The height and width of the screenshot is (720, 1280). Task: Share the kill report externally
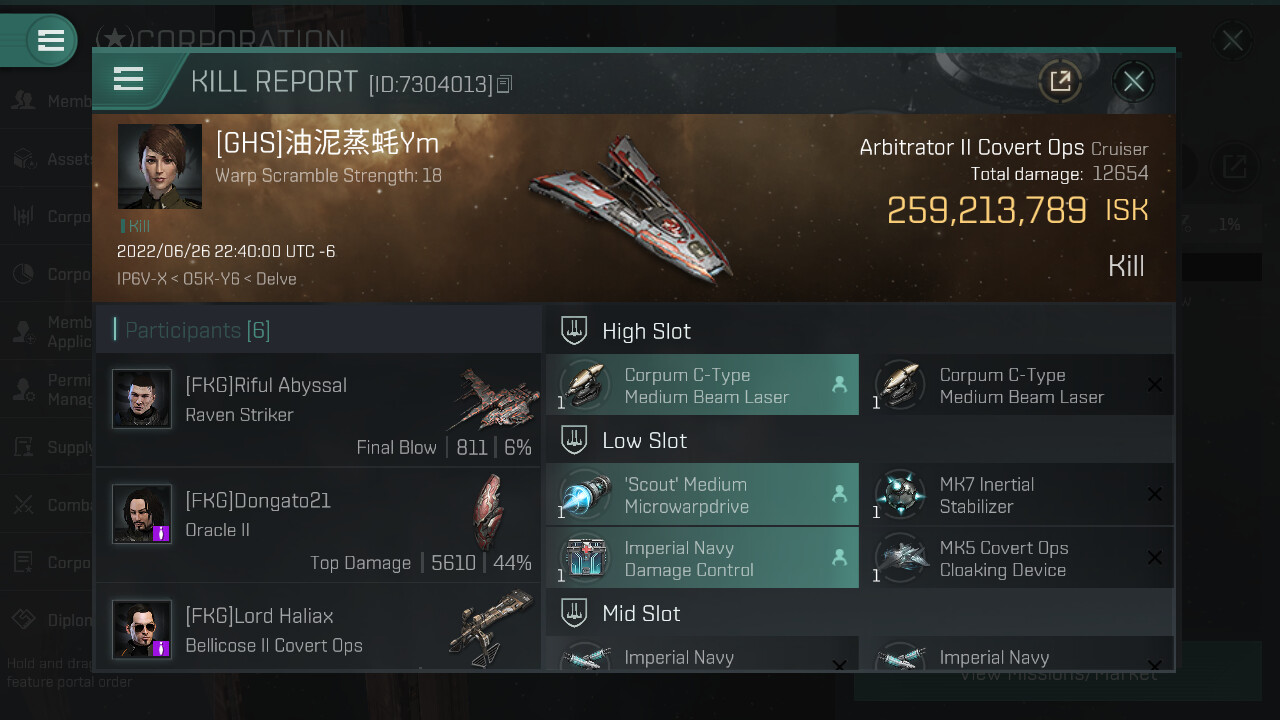pos(1060,81)
